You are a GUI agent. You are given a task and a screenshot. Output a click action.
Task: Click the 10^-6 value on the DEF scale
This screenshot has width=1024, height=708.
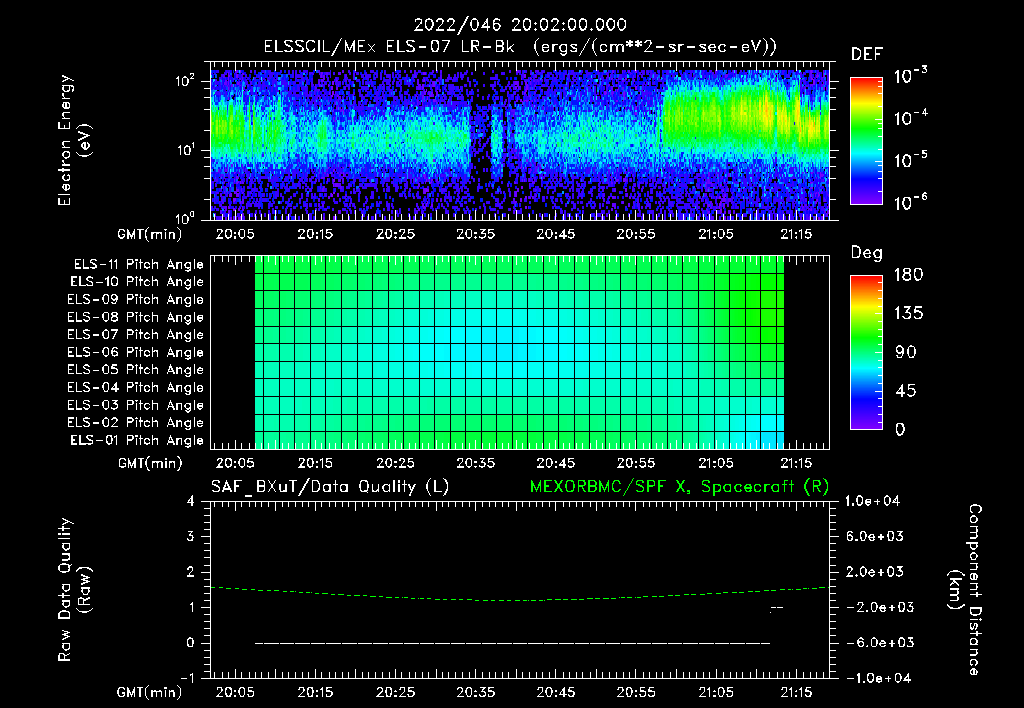[x=910, y=202]
